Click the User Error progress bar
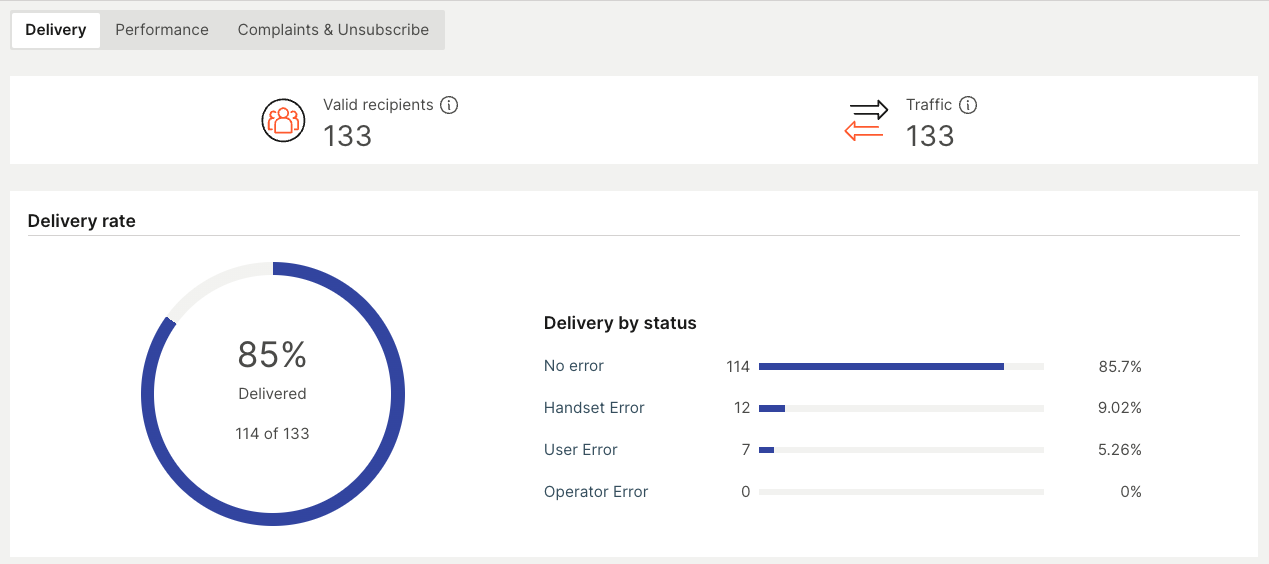Image resolution: width=1269 pixels, height=564 pixels. (x=900, y=450)
